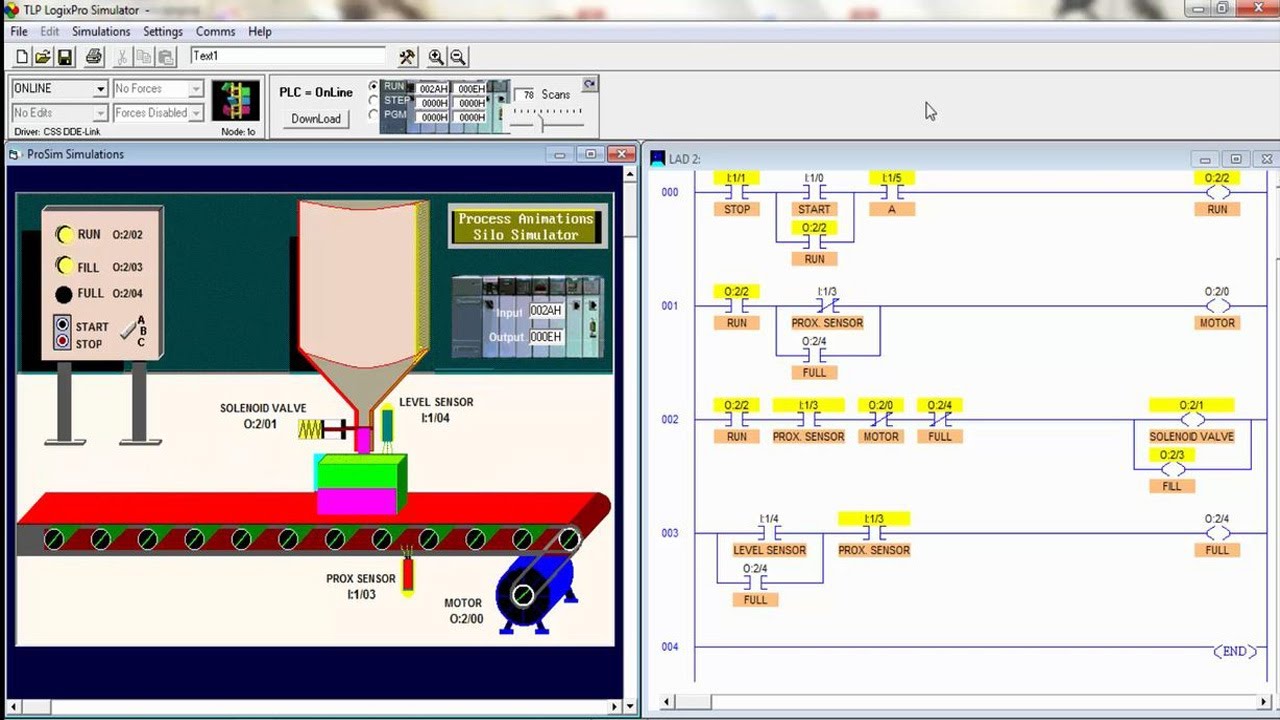Click the Process Animations Silo Simulator banner

tap(526, 227)
